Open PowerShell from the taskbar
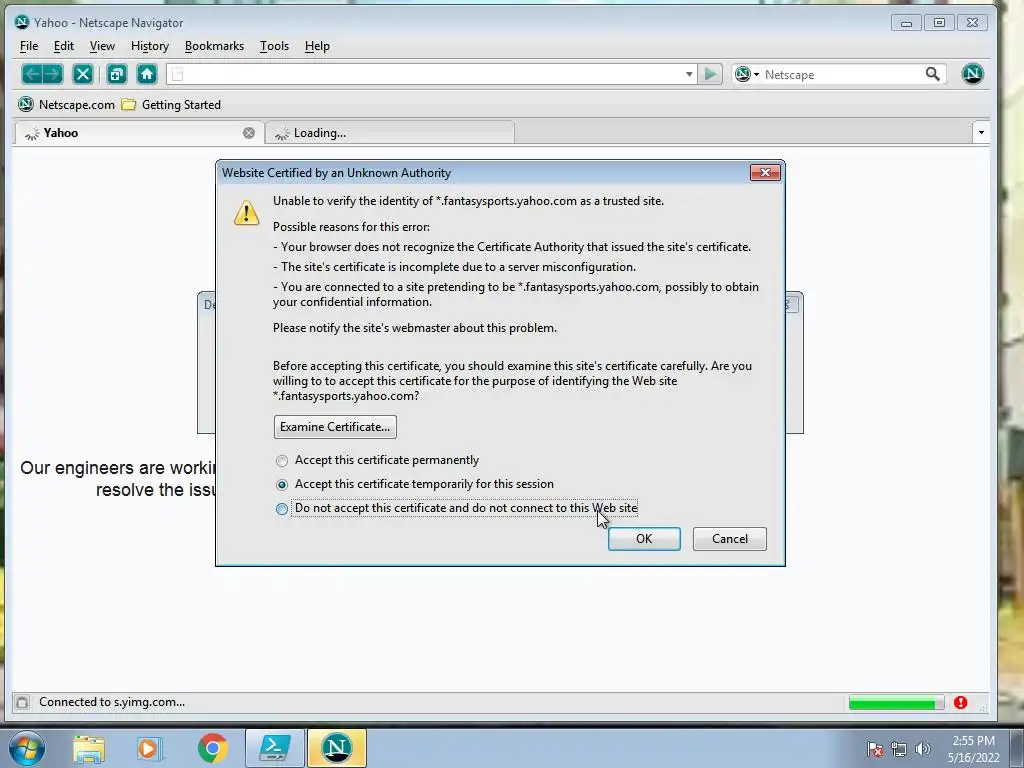Image resolution: width=1024 pixels, height=768 pixels. (x=275, y=748)
